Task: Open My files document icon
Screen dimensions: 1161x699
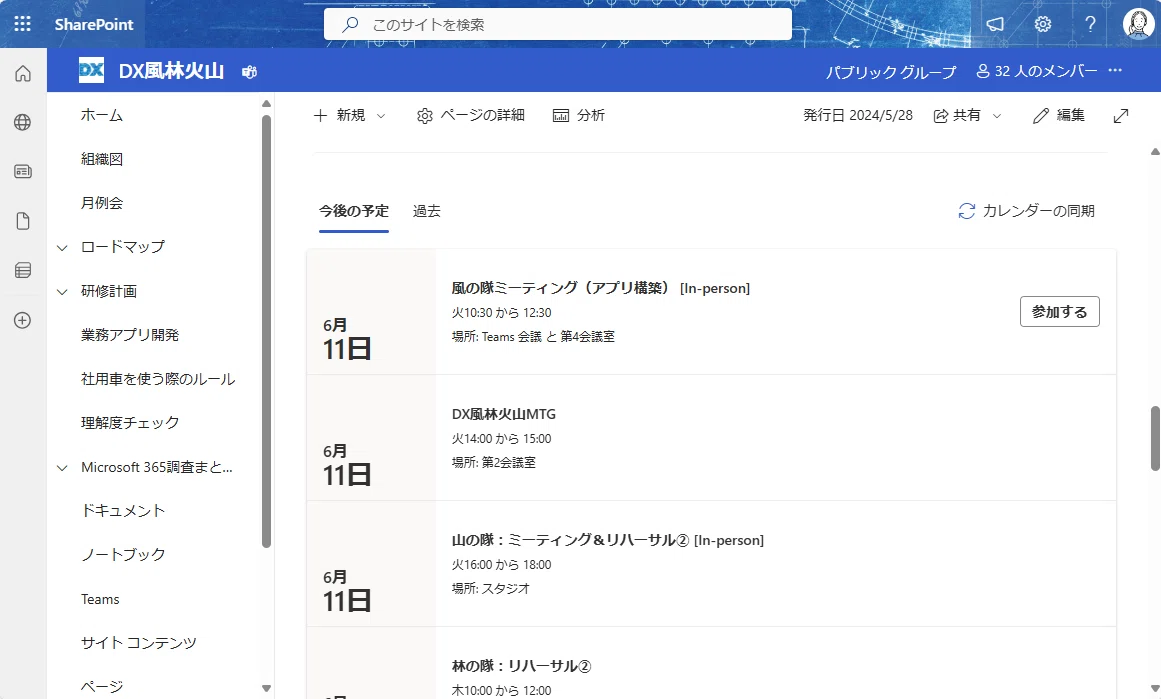Action: pyautogui.click(x=23, y=221)
